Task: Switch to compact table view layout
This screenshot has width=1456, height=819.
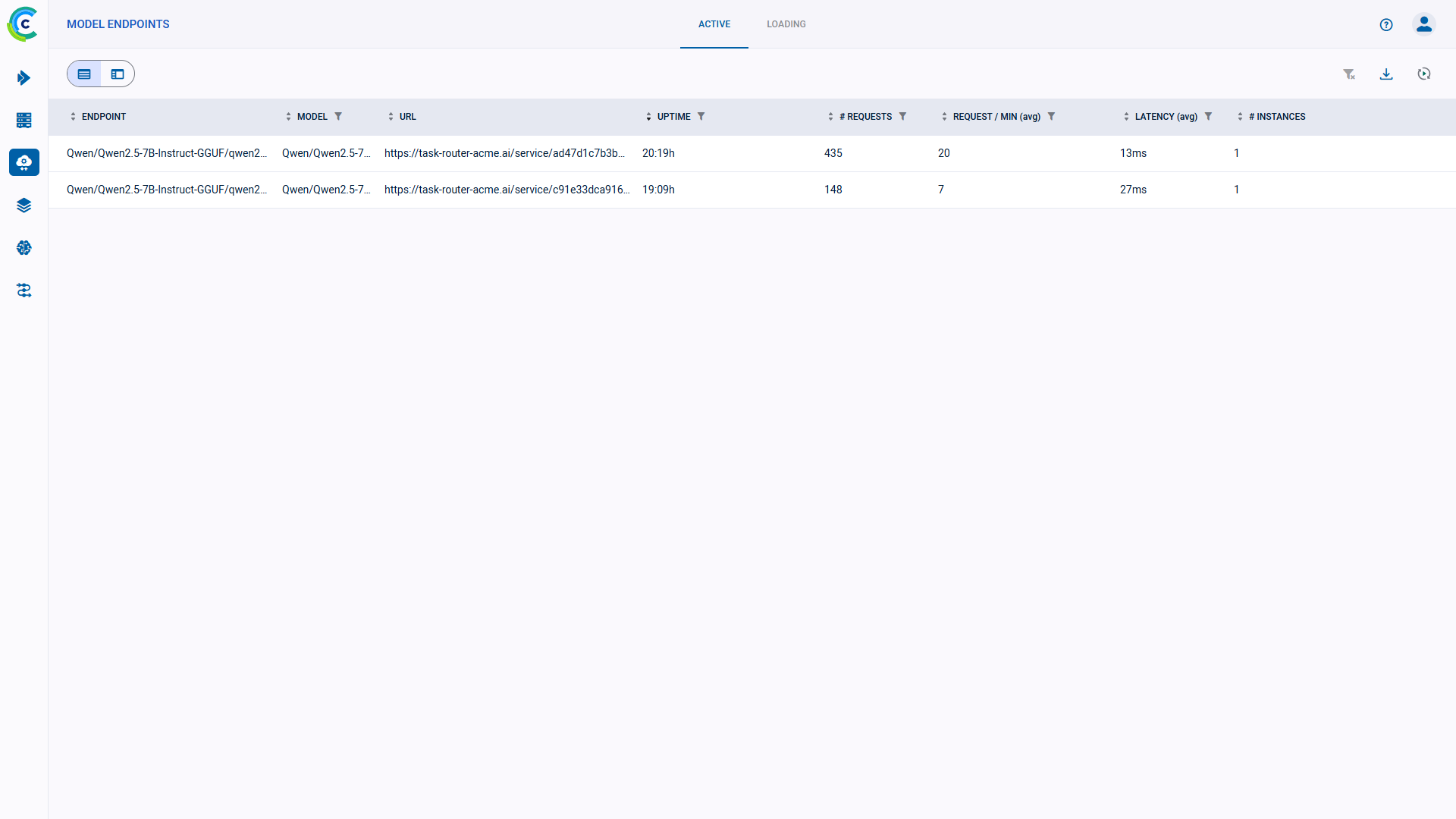Action: [x=84, y=74]
